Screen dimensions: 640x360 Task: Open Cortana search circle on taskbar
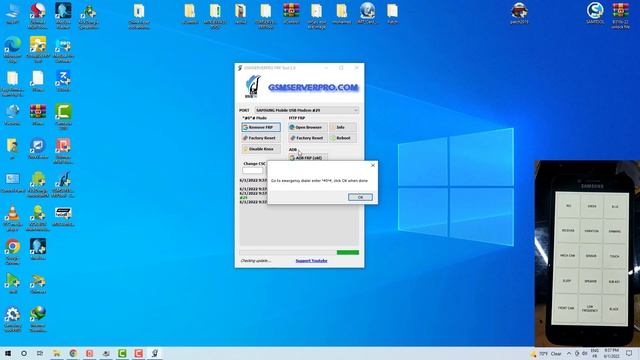click(x=24, y=353)
